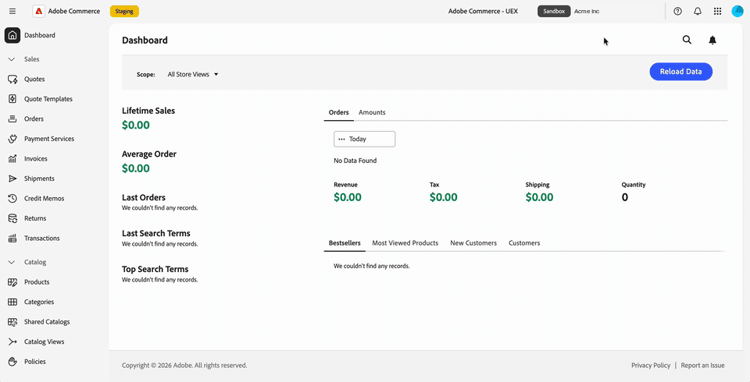Go to the Shipments section

point(39,178)
